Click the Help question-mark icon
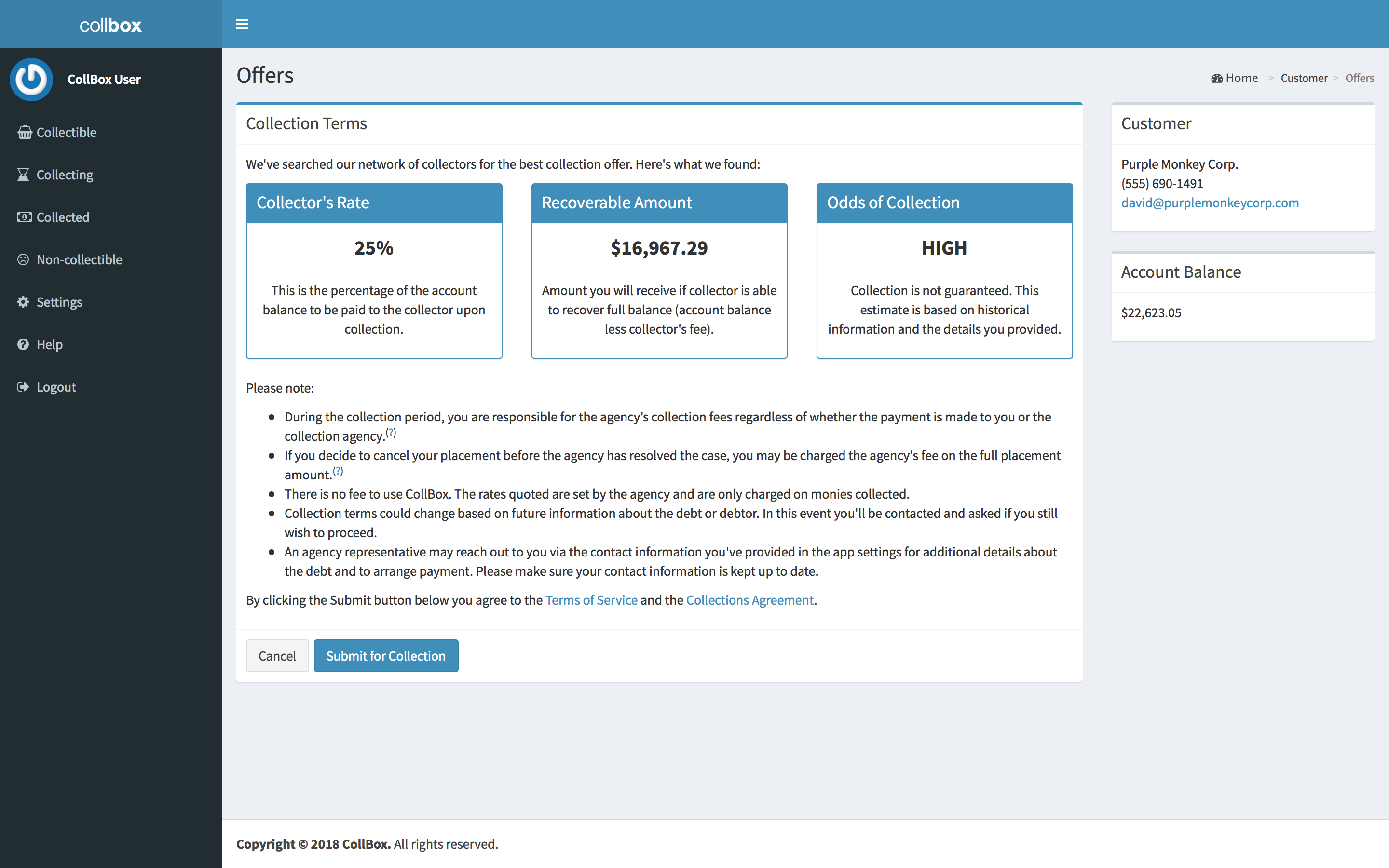The height and width of the screenshot is (868, 1389). coord(23,344)
